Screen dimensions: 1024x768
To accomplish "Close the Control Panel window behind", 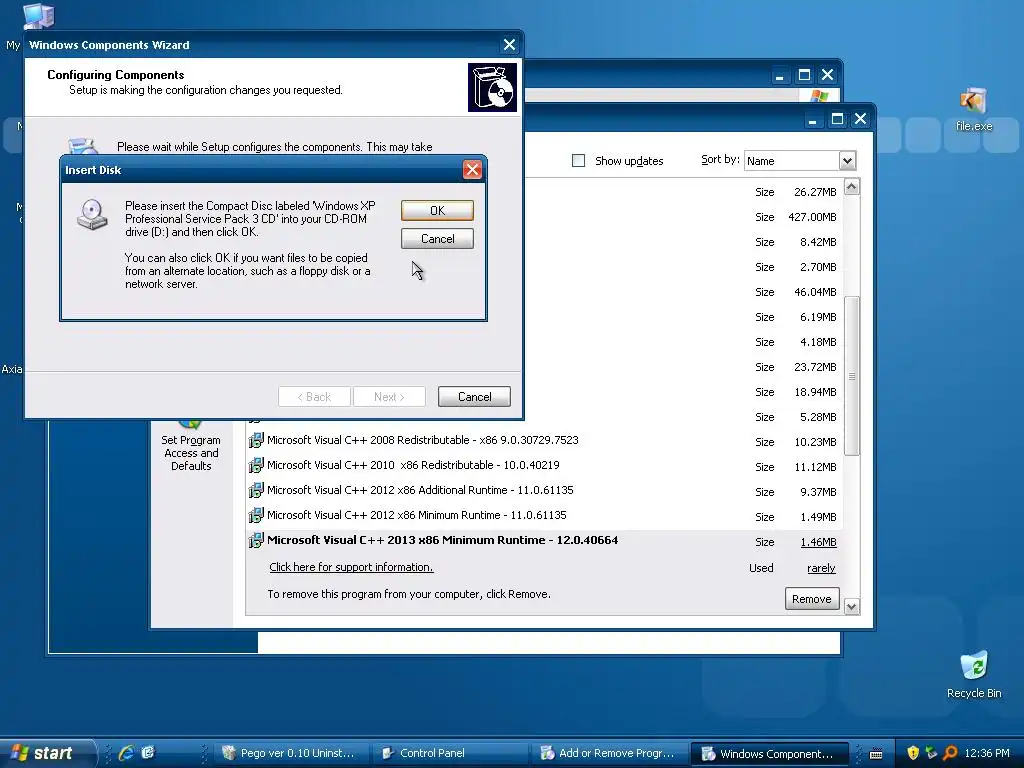I will point(827,75).
